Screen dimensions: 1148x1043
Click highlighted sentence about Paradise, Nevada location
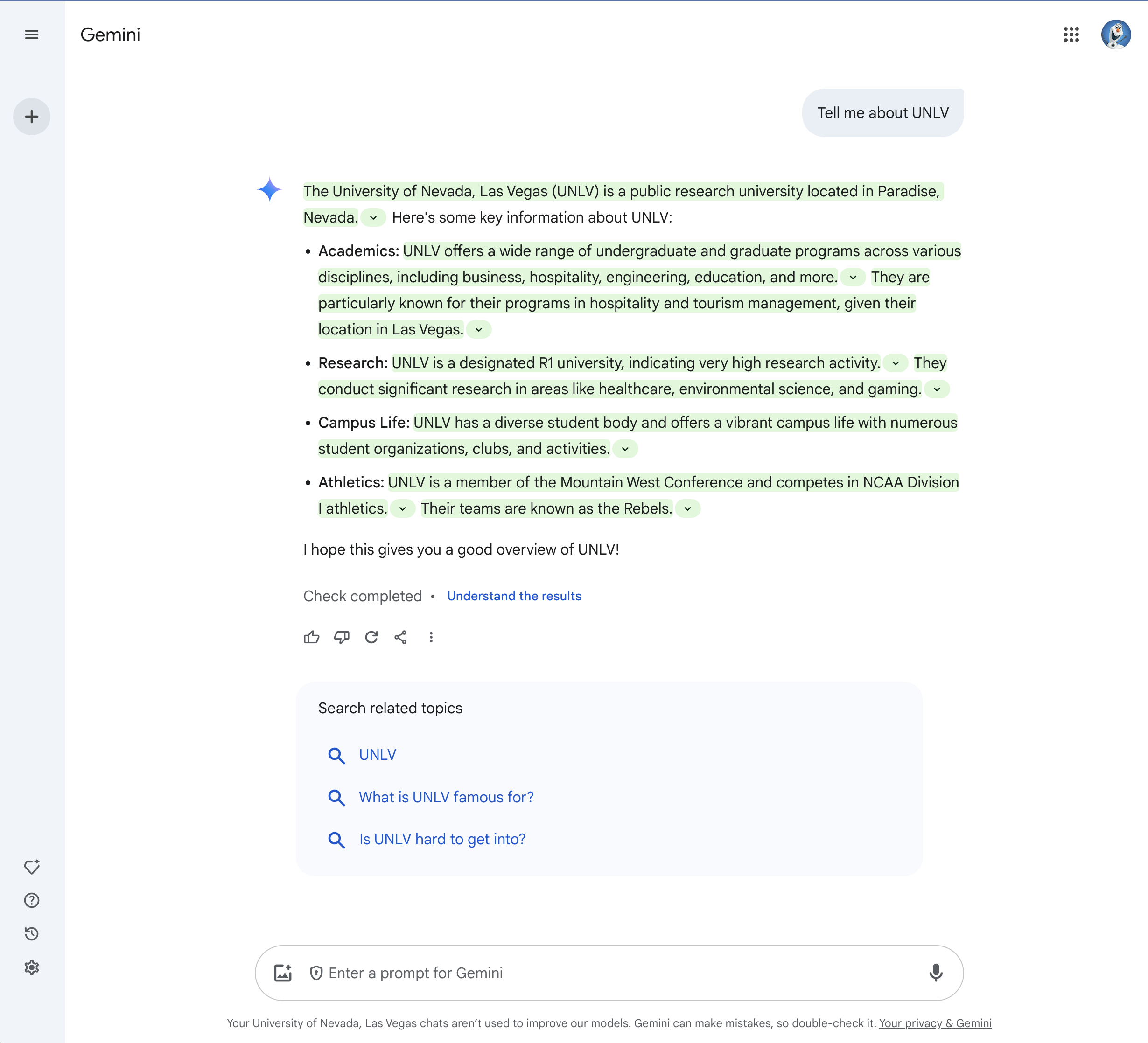pyautogui.click(x=623, y=191)
